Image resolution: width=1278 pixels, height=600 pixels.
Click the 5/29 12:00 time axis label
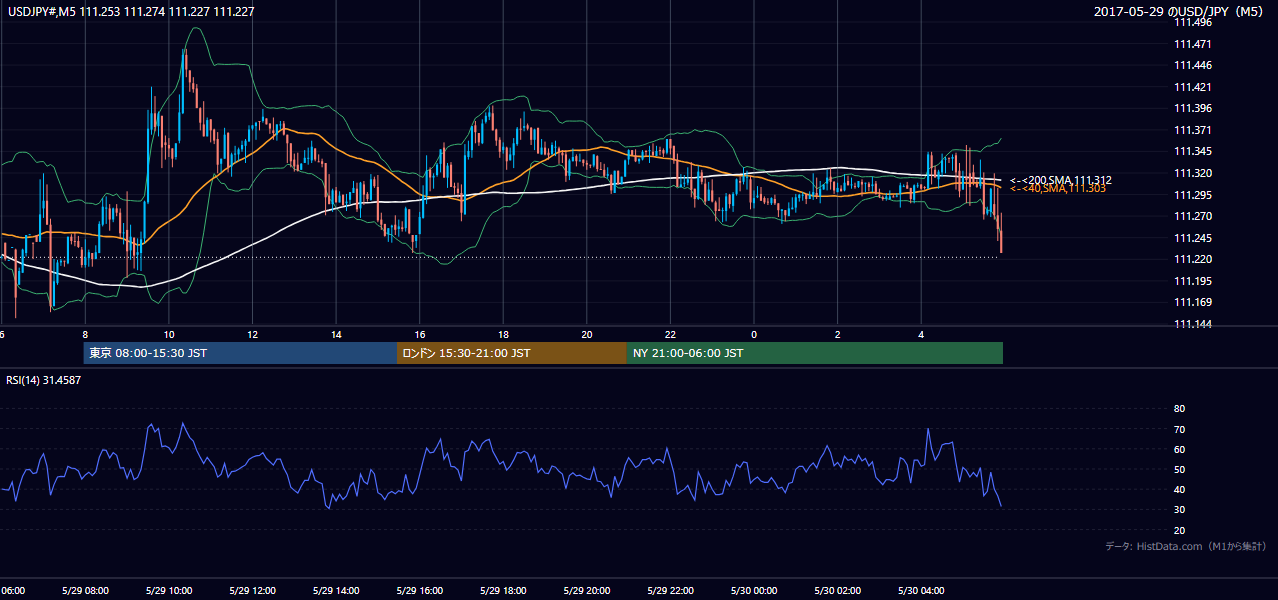[x=252, y=590]
